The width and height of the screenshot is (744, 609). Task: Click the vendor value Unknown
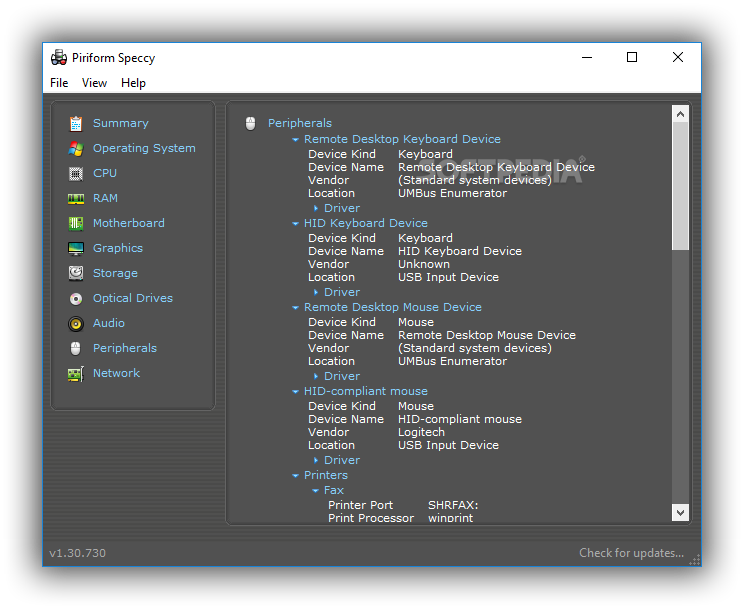click(x=424, y=264)
